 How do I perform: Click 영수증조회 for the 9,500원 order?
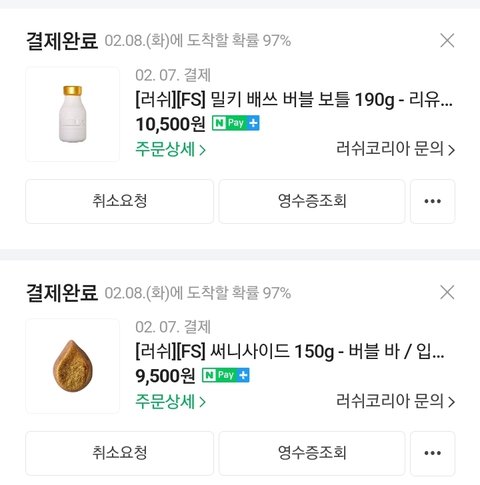coord(312,453)
